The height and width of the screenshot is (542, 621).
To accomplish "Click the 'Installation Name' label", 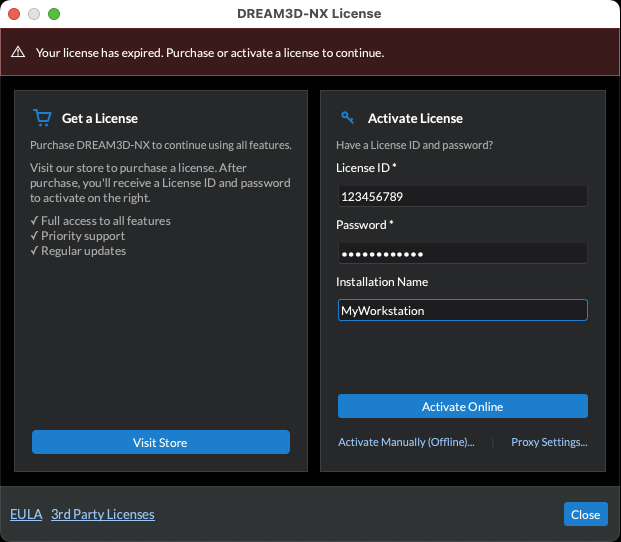I will [382, 282].
